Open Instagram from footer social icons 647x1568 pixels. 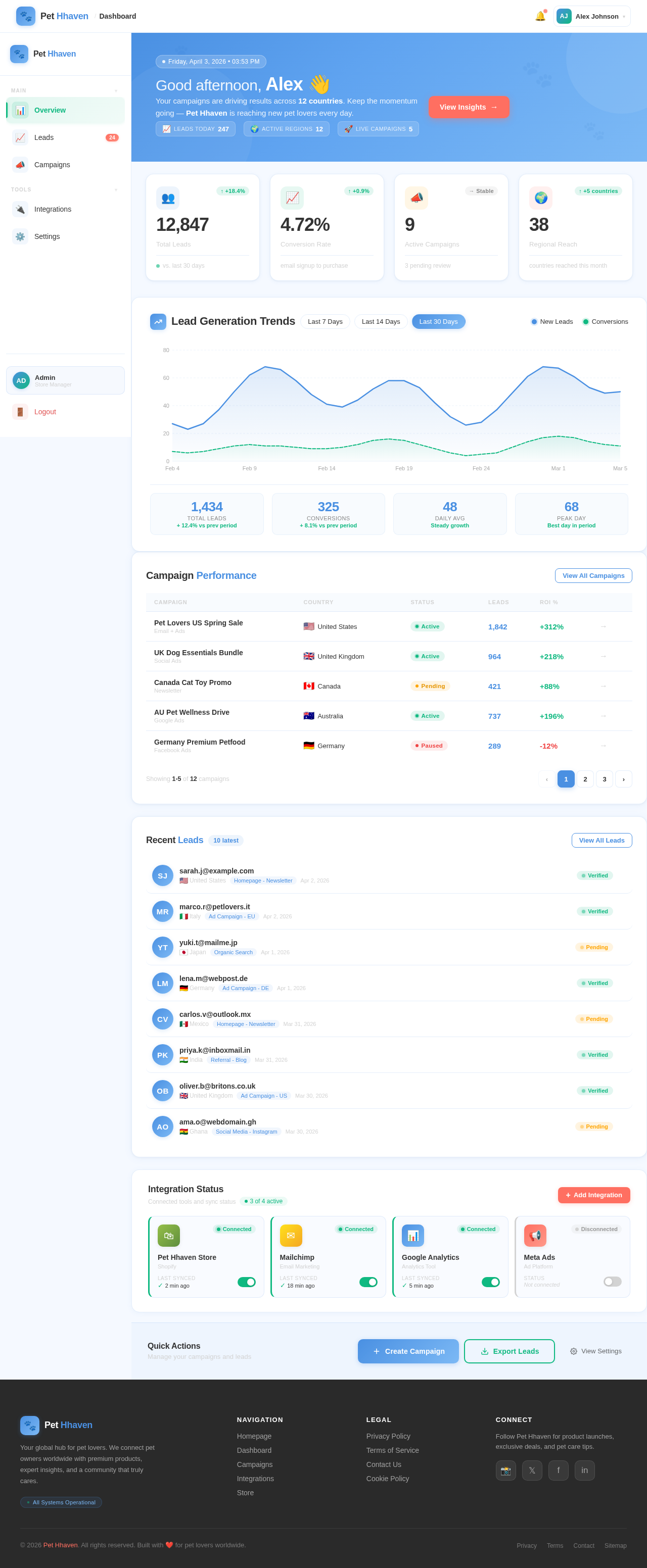pyautogui.click(x=505, y=1471)
